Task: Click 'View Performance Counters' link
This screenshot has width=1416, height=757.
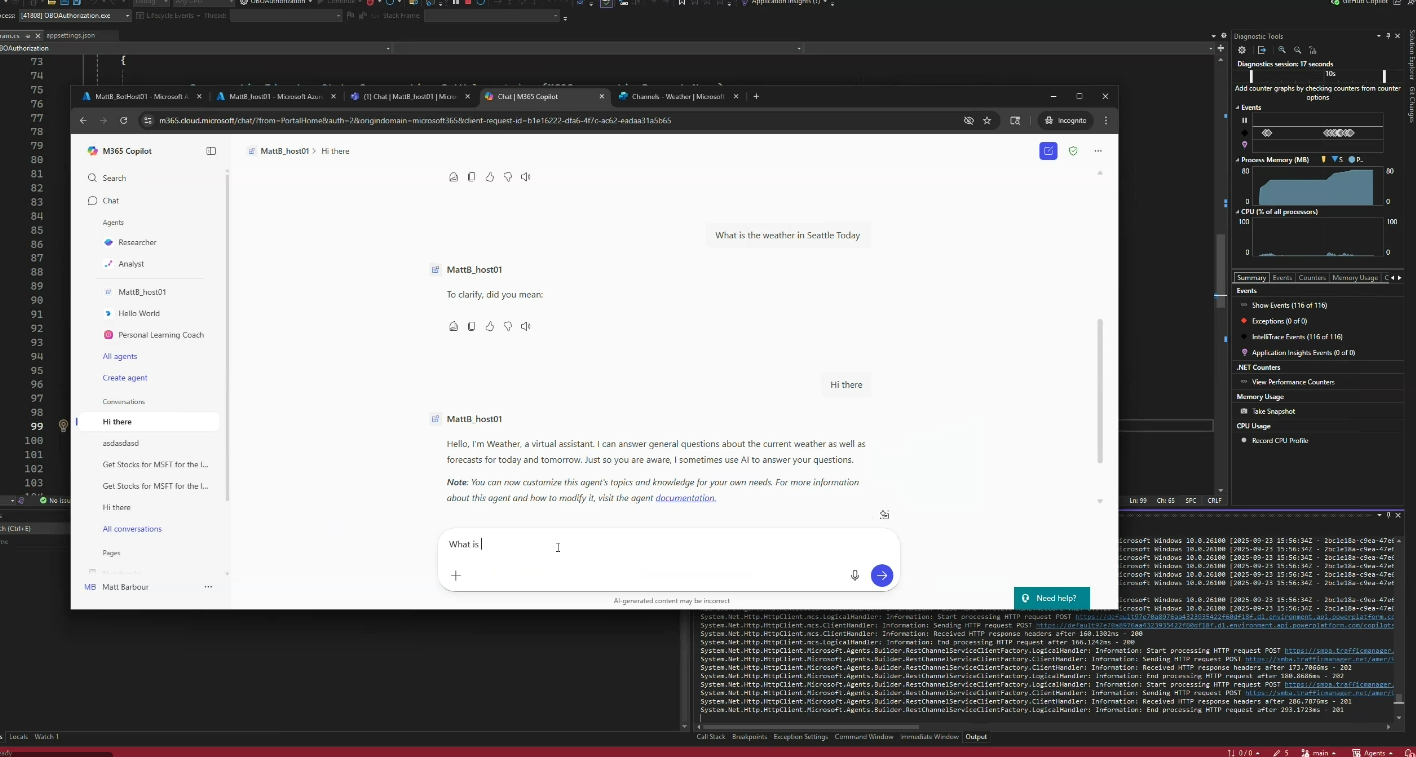Action: [x=1293, y=382]
